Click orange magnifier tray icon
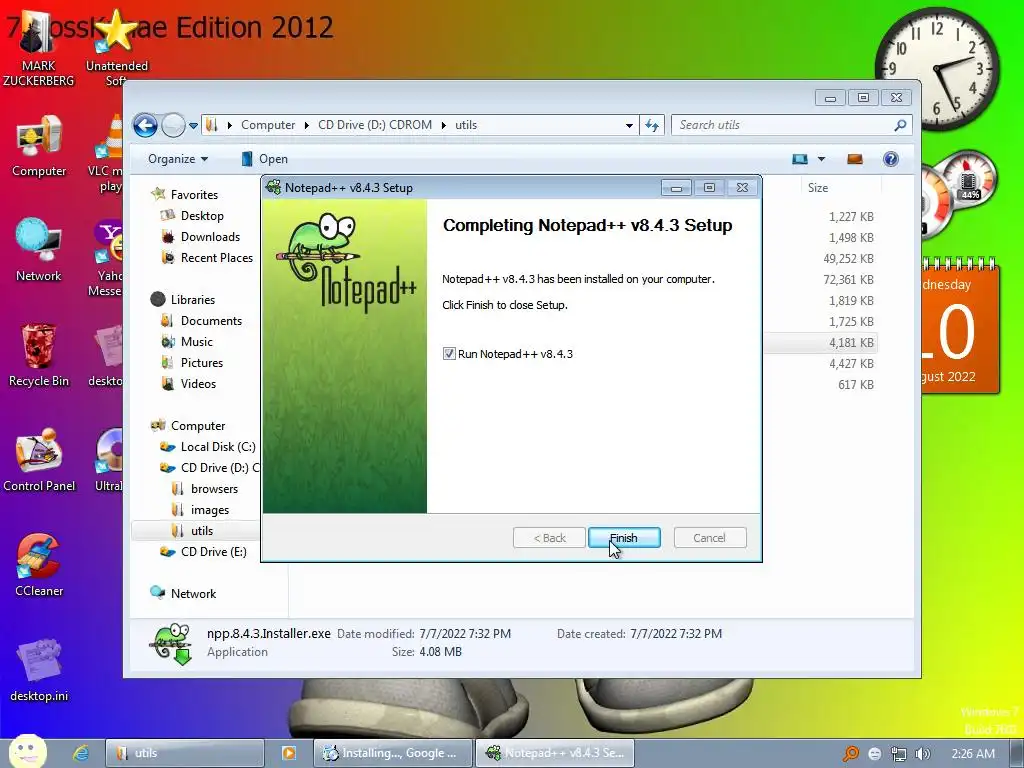 850,754
